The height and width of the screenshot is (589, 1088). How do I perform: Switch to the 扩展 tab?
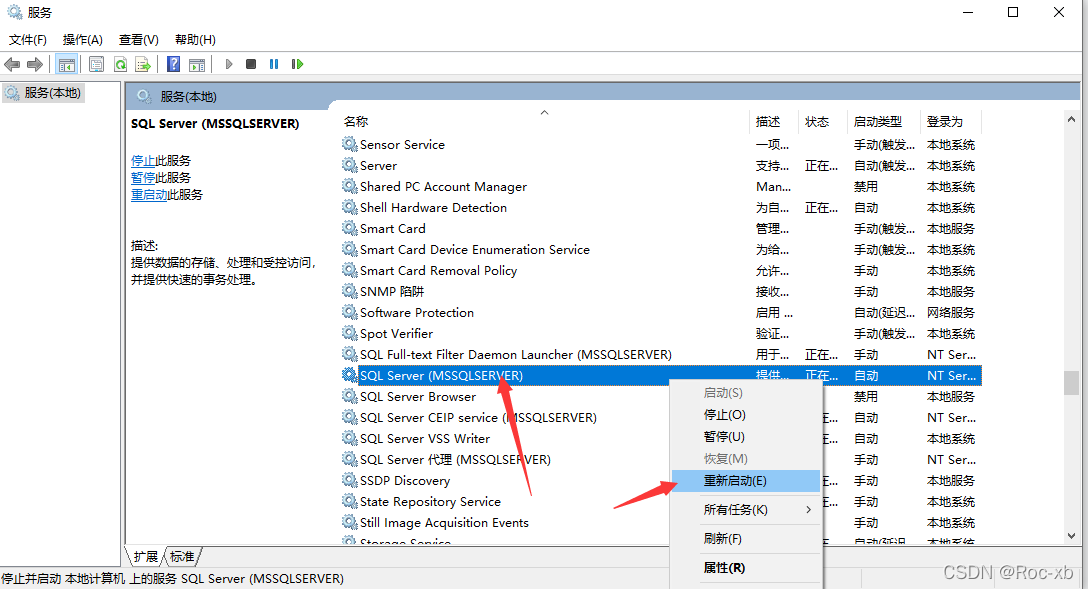(145, 556)
